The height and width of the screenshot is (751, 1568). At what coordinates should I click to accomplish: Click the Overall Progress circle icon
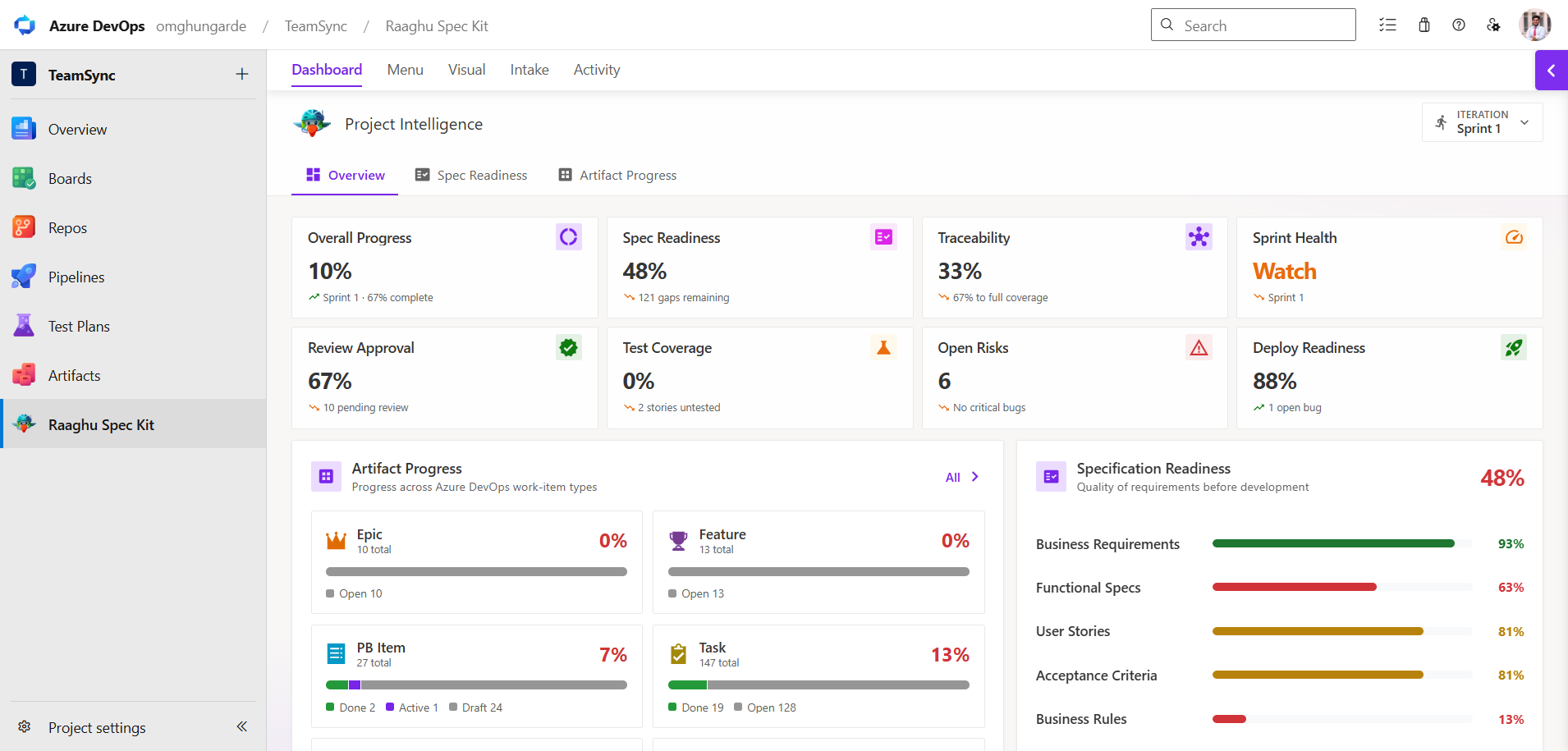(x=568, y=237)
